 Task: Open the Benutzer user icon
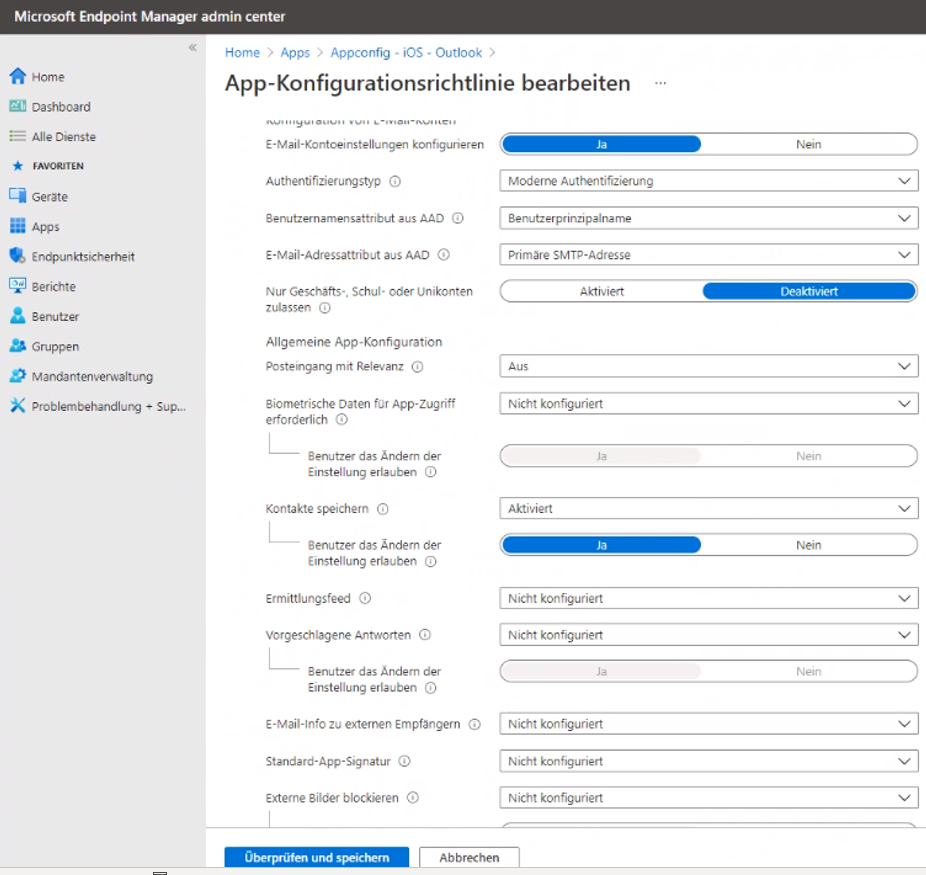click(17, 317)
